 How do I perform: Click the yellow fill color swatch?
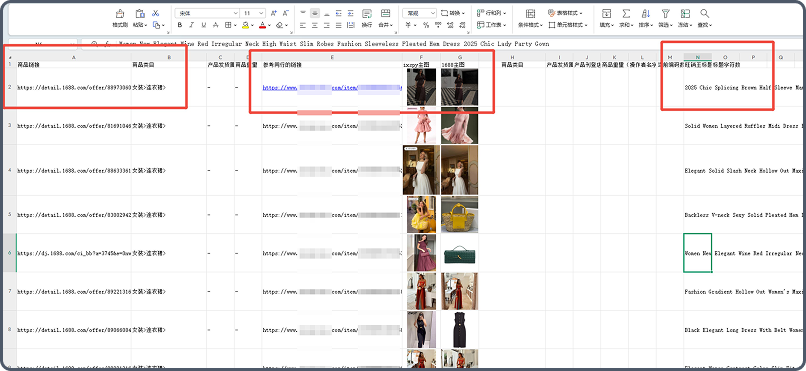[x=246, y=25]
